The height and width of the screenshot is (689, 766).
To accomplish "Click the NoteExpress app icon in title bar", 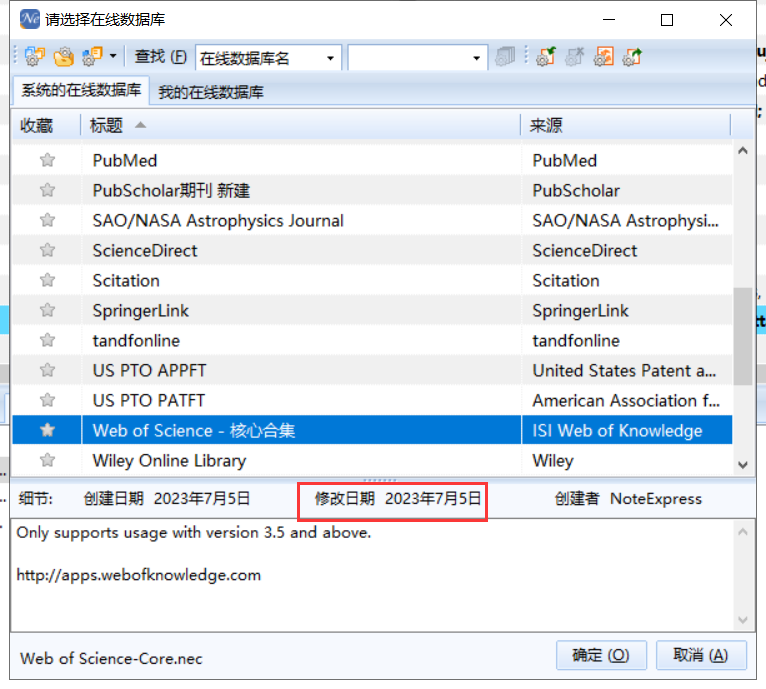I will (30, 19).
